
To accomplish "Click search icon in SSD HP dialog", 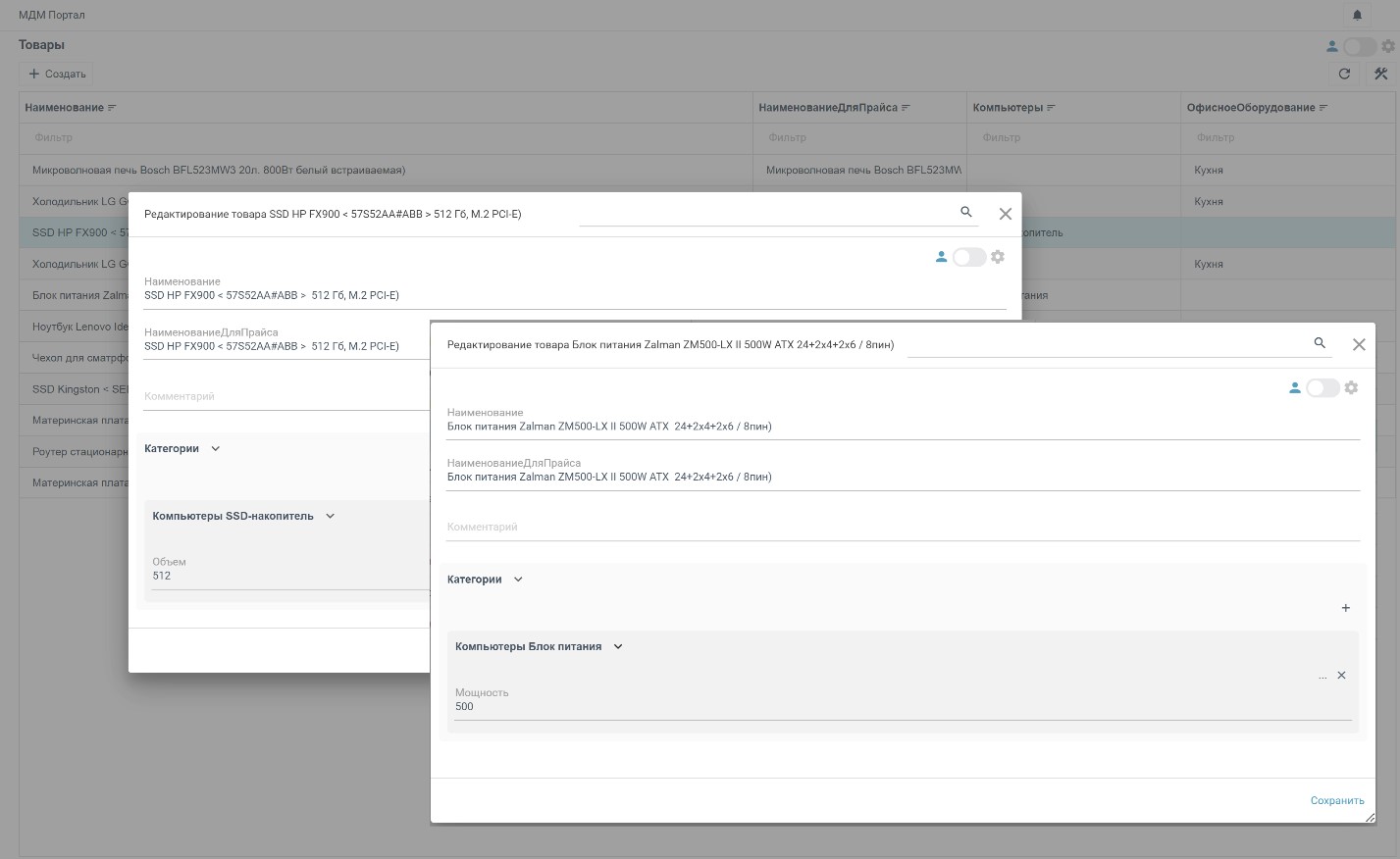I will tap(966, 212).
